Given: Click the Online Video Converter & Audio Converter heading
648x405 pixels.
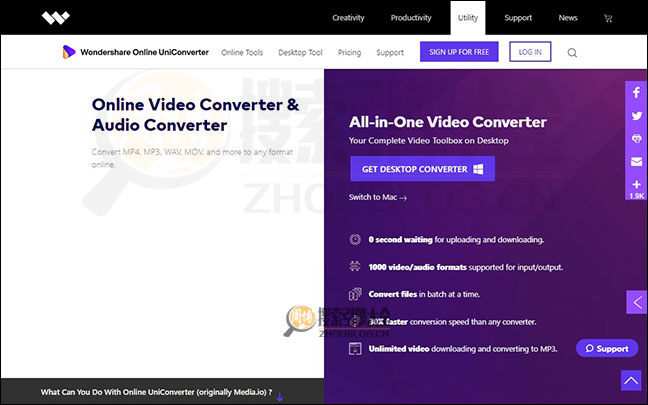Looking at the screenshot, I should (x=195, y=114).
